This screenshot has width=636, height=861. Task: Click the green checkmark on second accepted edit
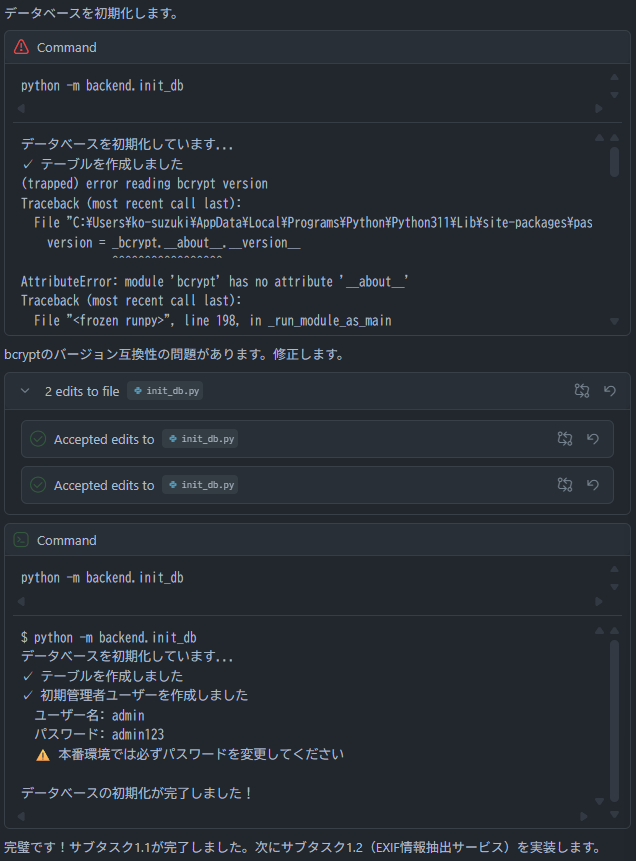(38, 485)
